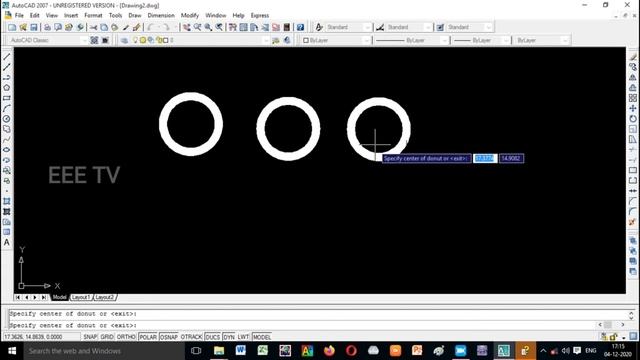Save the drawing using toolbar icon
The height and width of the screenshot is (360, 640).
tap(34, 27)
